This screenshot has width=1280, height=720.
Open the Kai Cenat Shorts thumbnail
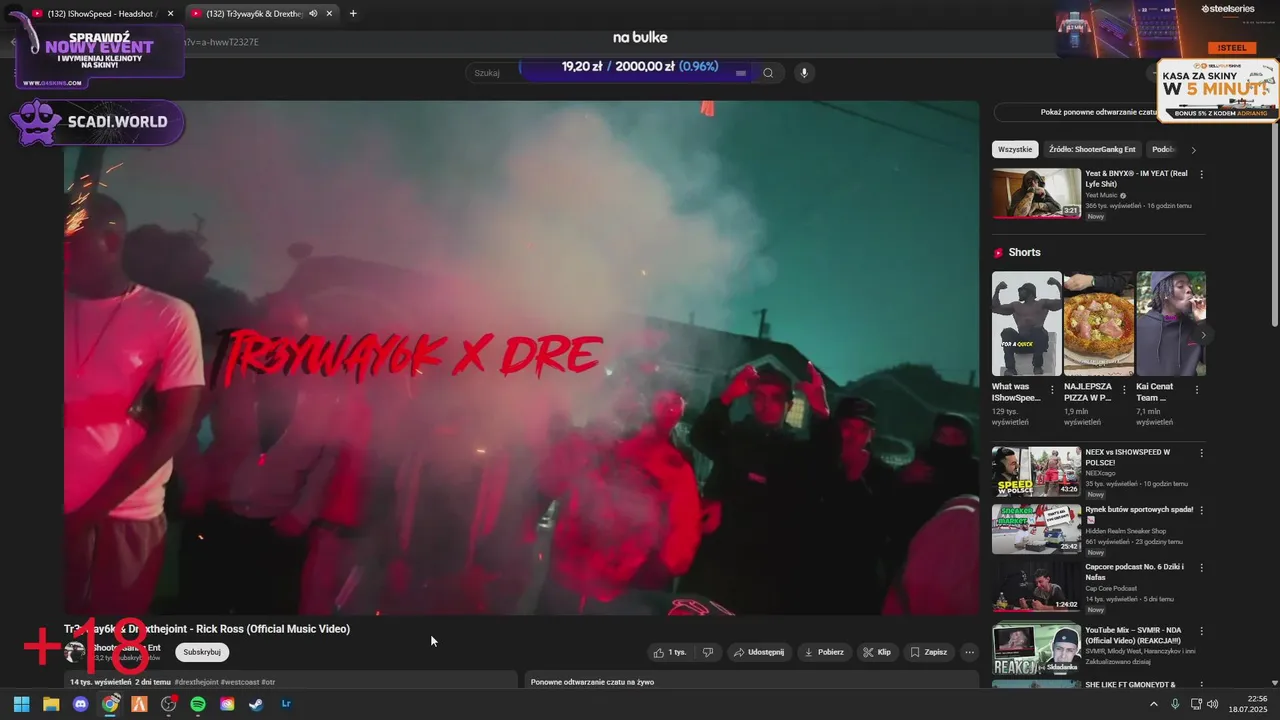point(1171,324)
